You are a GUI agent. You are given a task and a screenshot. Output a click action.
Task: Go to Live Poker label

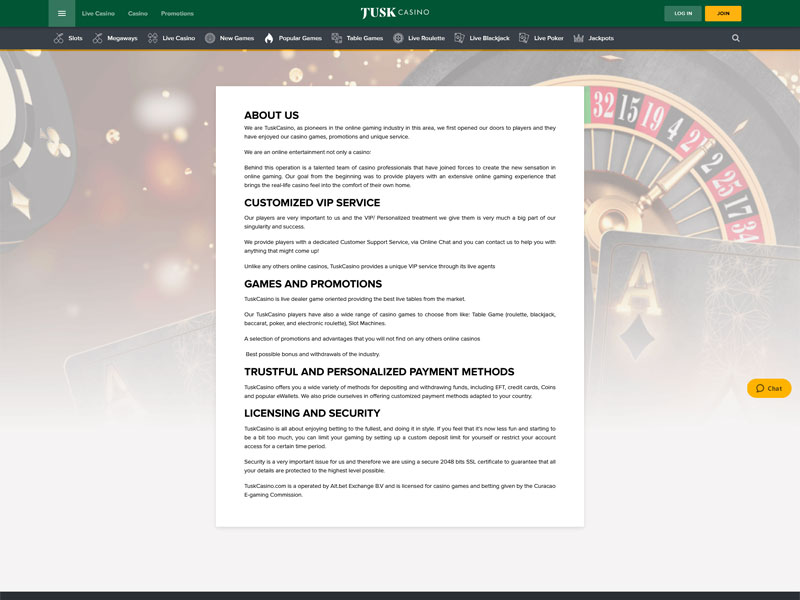(x=548, y=38)
